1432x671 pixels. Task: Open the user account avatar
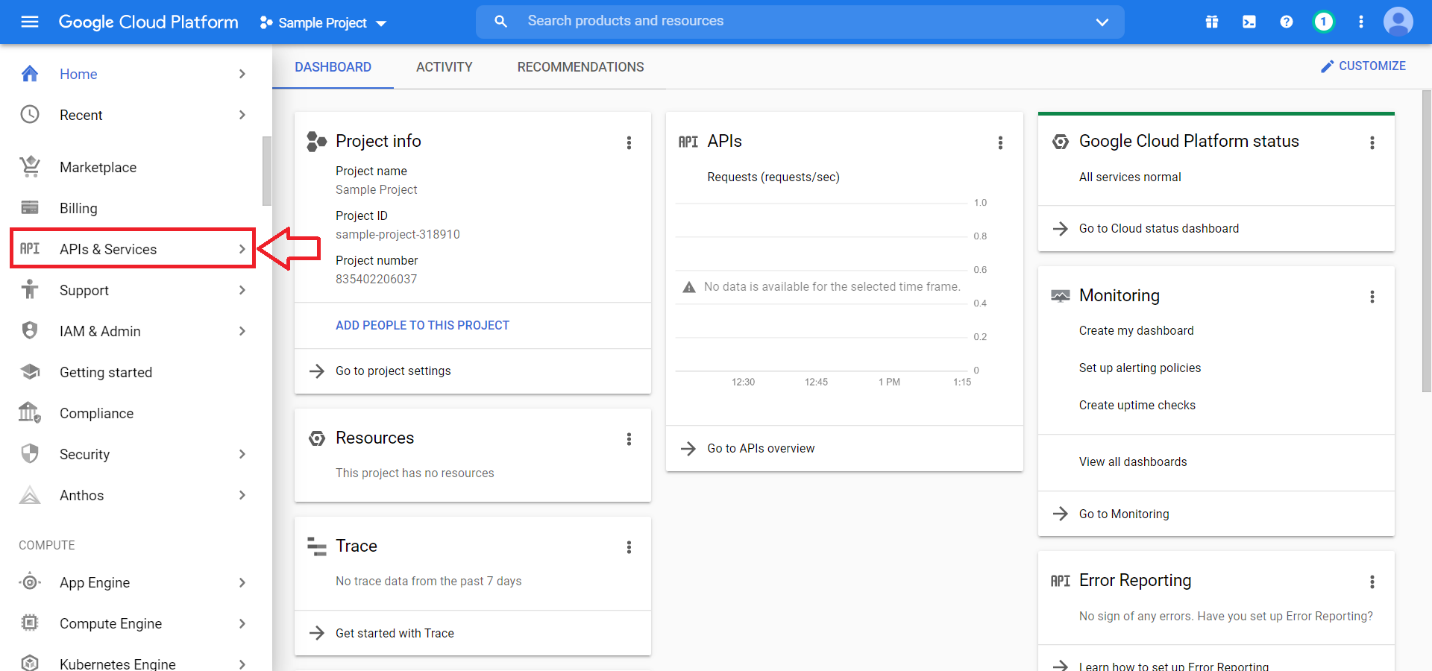[x=1398, y=21]
